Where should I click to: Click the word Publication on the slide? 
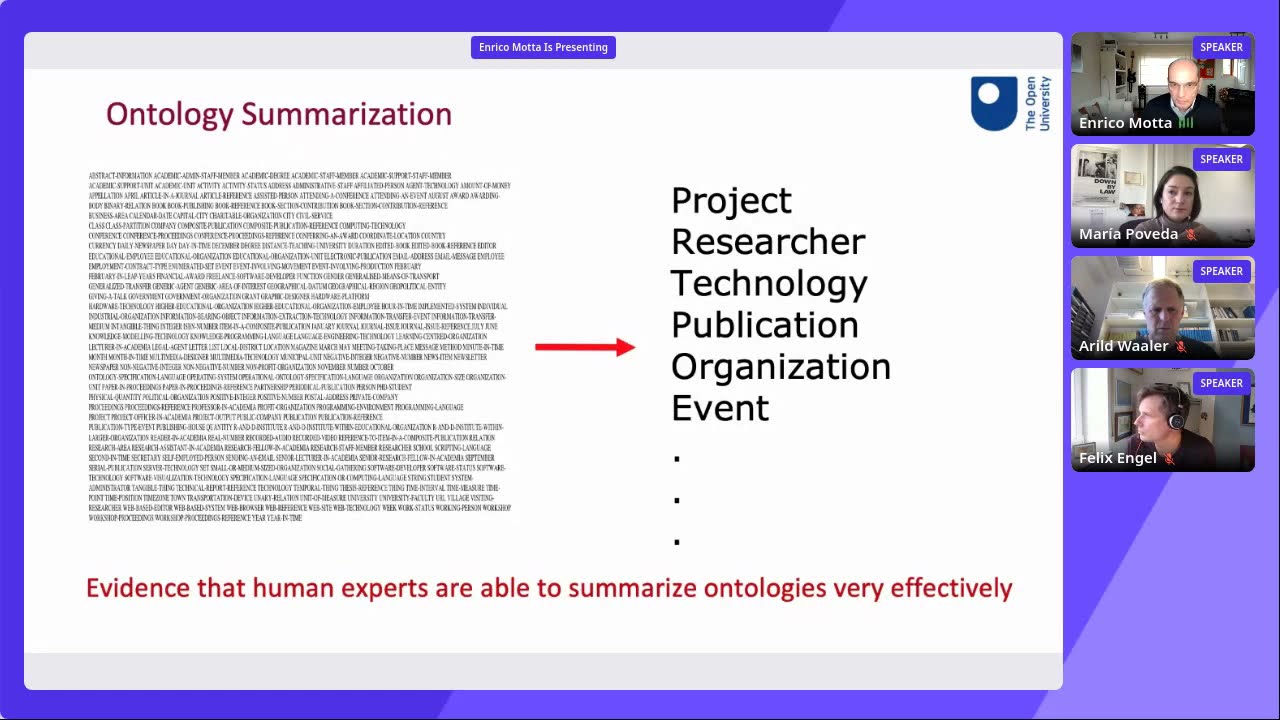pyautogui.click(x=765, y=325)
